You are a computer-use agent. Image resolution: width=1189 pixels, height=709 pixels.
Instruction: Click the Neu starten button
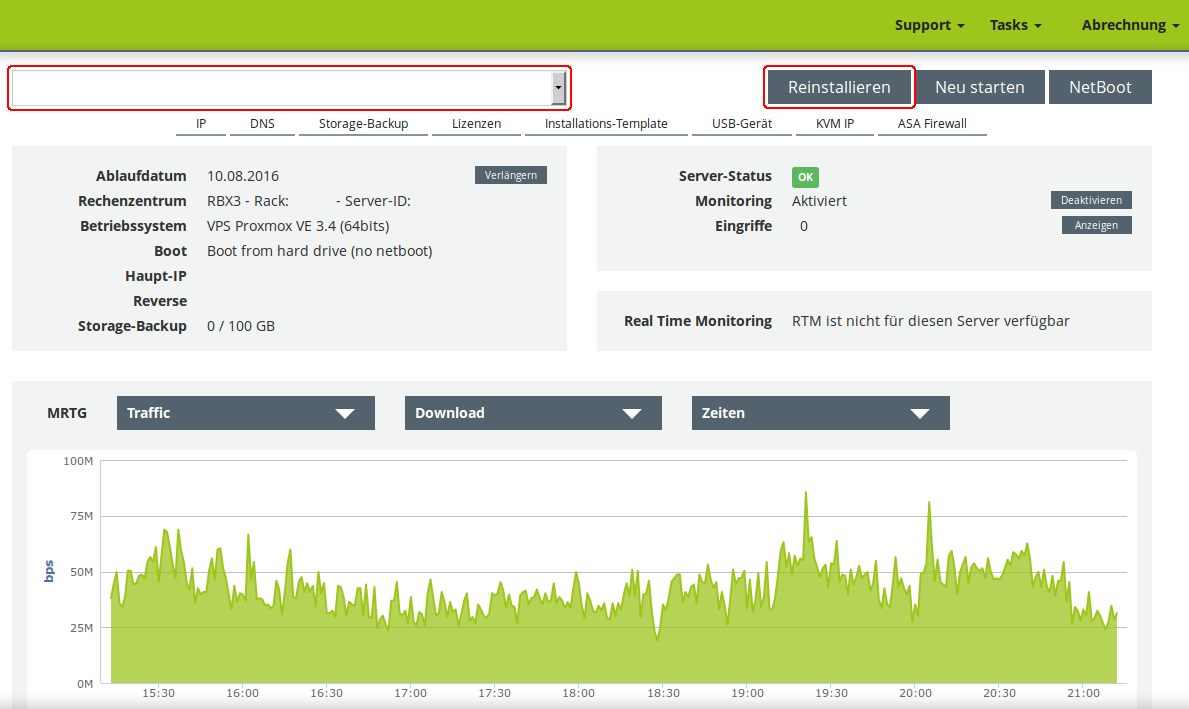pos(979,87)
